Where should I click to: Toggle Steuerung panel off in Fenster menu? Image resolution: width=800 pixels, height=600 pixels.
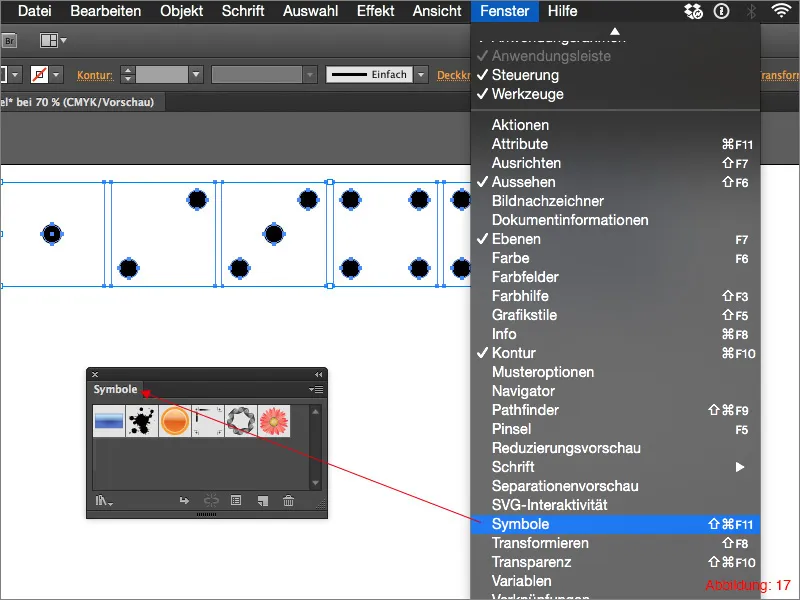click(615, 75)
